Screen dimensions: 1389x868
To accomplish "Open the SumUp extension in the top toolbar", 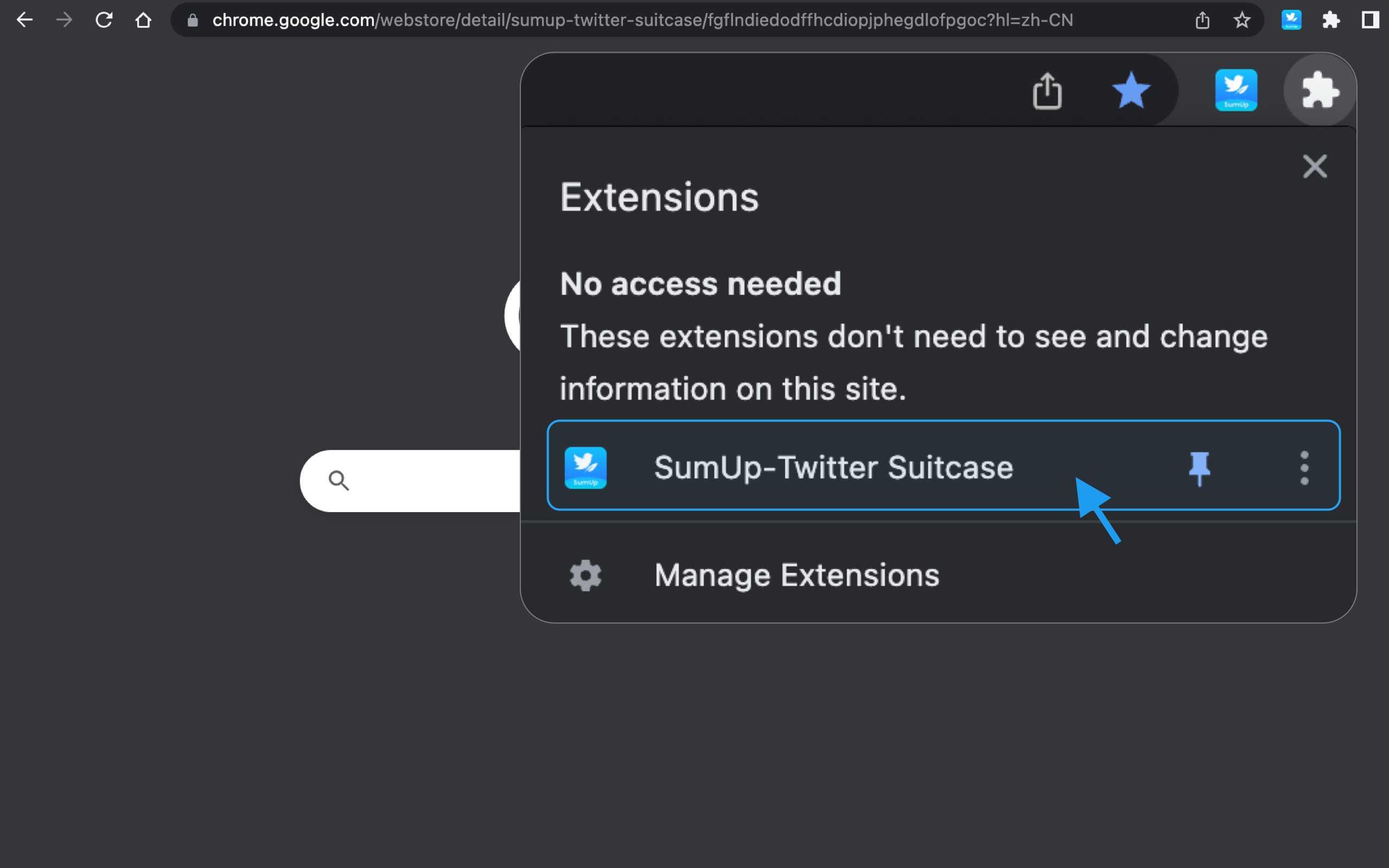I will tap(1291, 20).
